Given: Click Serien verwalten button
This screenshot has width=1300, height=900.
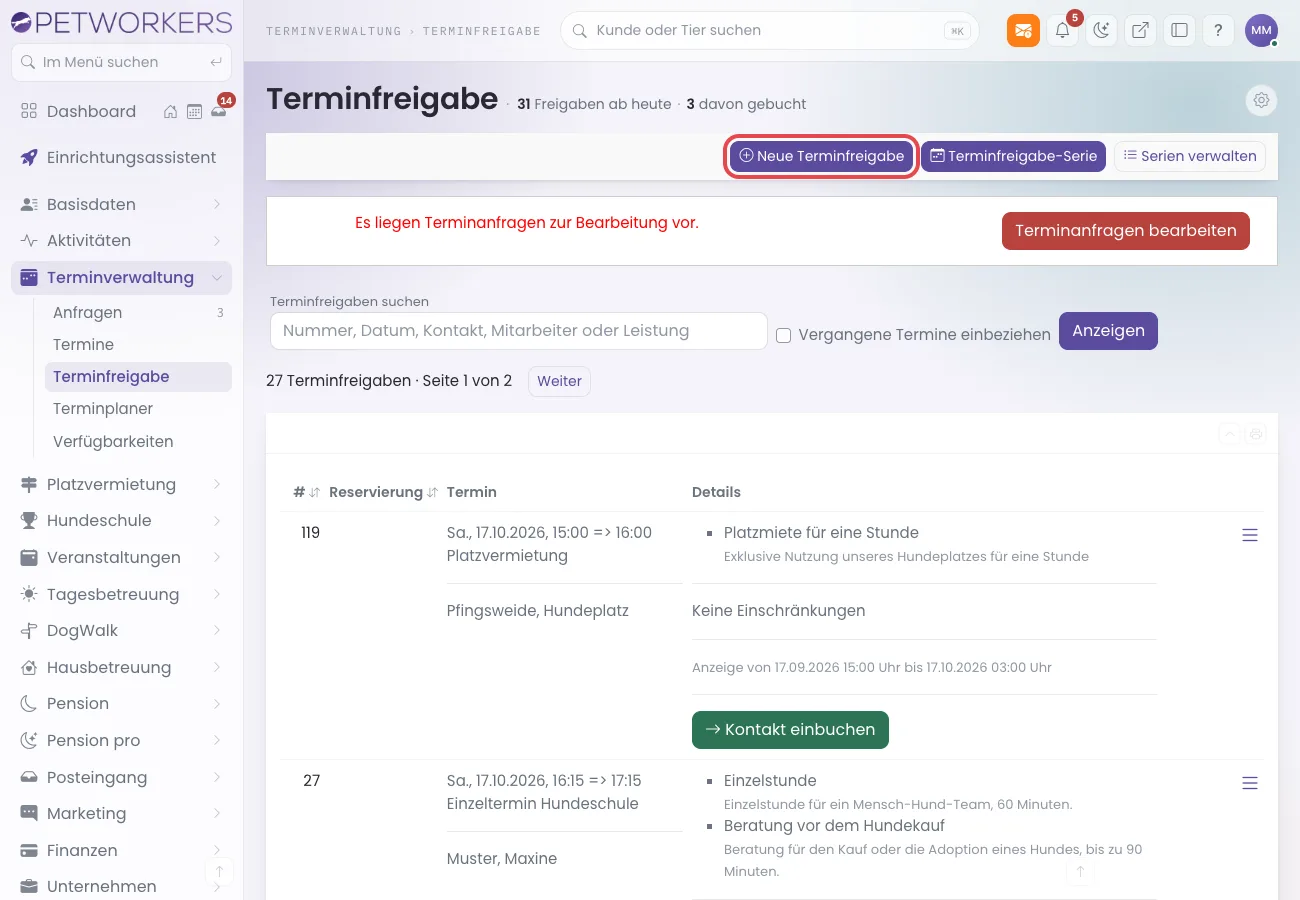Looking at the screenshot, I should tap(1190, 156).
